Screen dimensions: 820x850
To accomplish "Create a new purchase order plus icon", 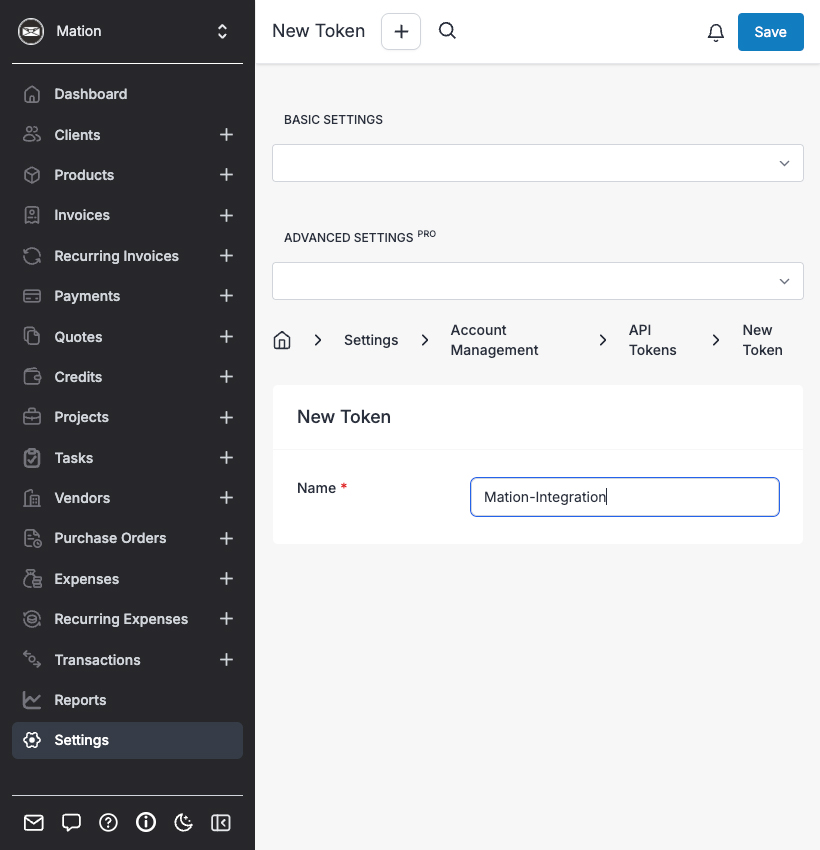I will coord(227,538).
